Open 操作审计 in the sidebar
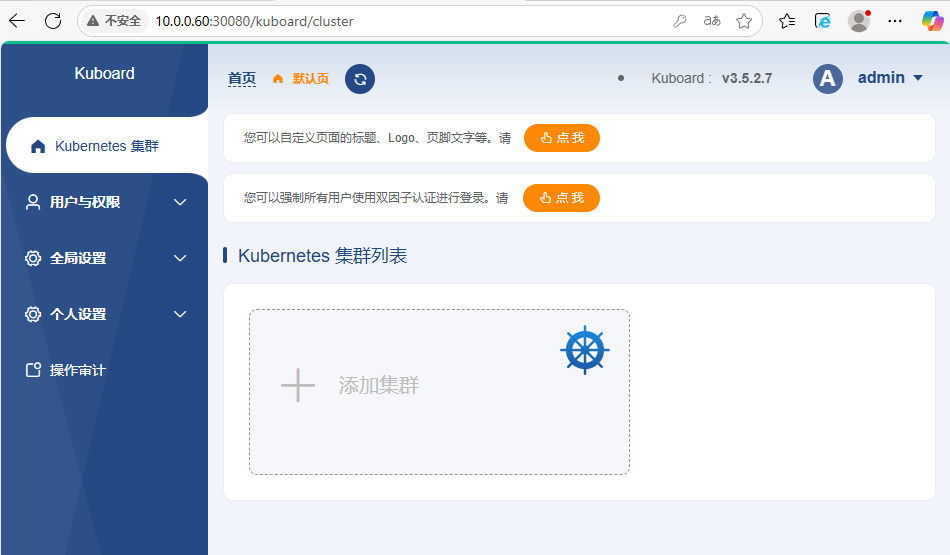This screenshot has height=555, width=950. click(107, 370)
